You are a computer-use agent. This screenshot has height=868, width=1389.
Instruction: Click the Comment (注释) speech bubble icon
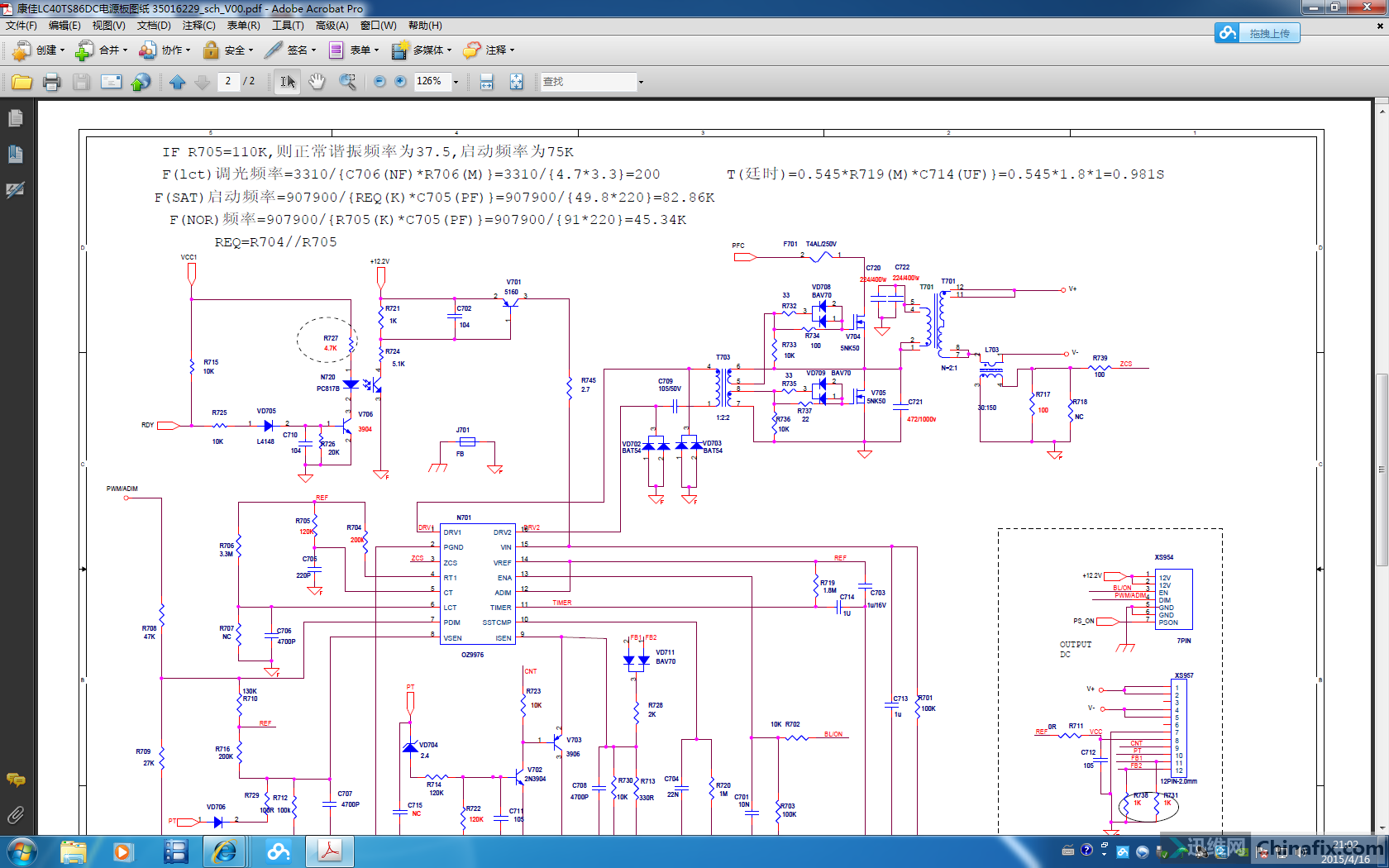(472, 50)
